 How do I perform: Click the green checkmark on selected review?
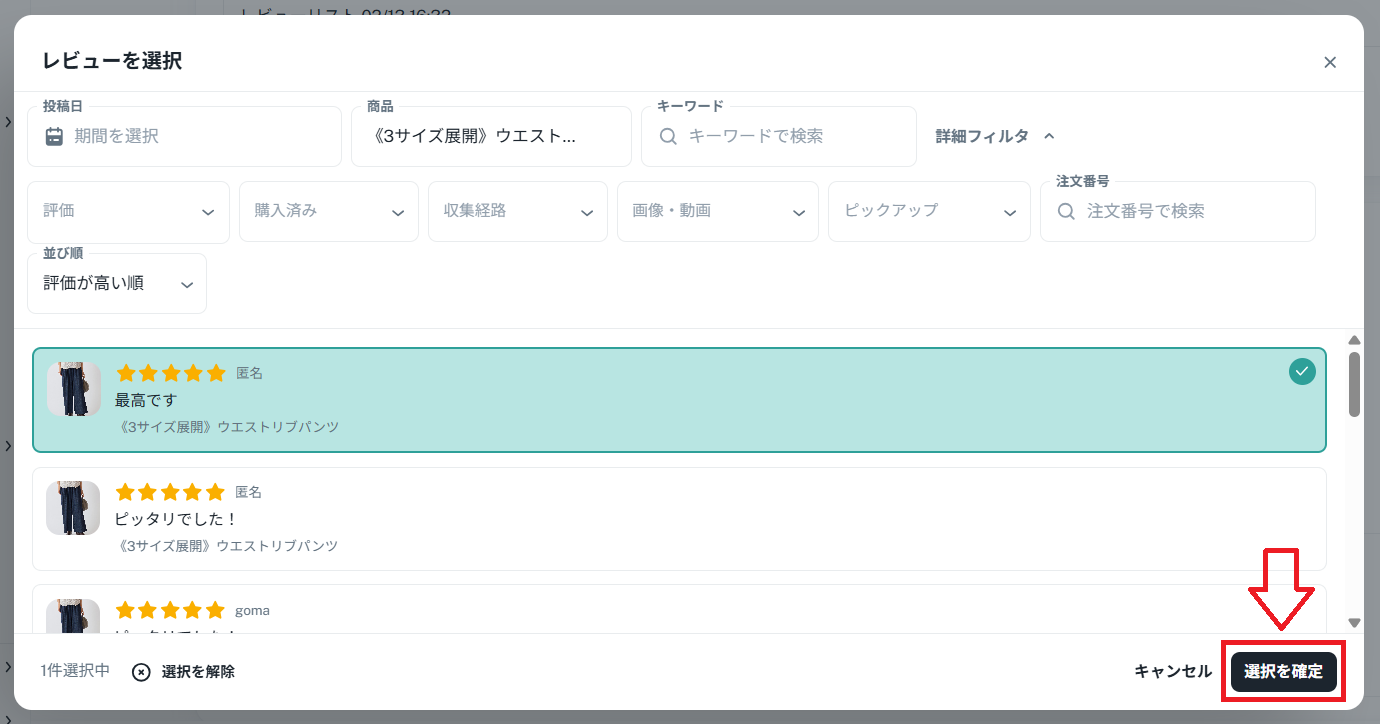[1301, 372]
